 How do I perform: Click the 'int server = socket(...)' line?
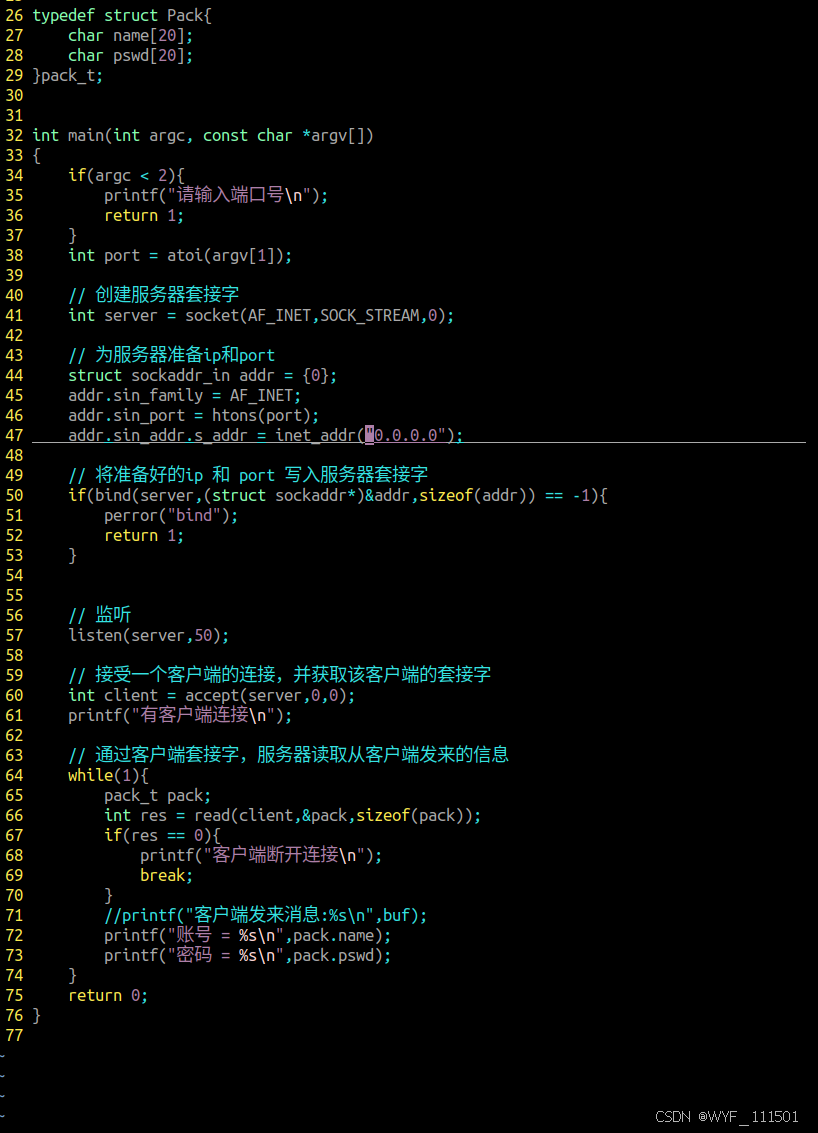point(261,316)
